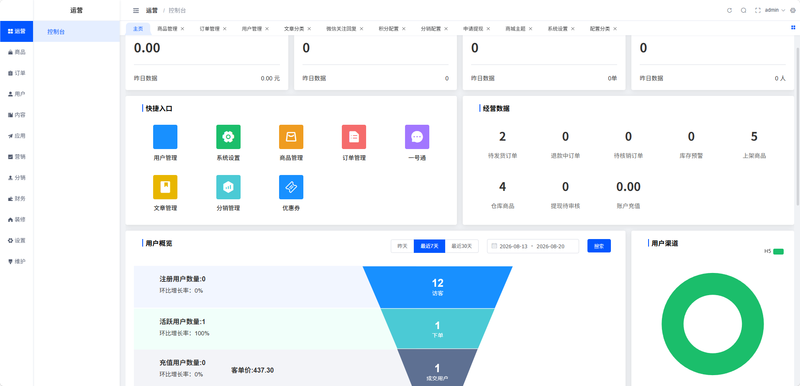
Task: Open the gear settings icon in header
Action: coord(792,10)
